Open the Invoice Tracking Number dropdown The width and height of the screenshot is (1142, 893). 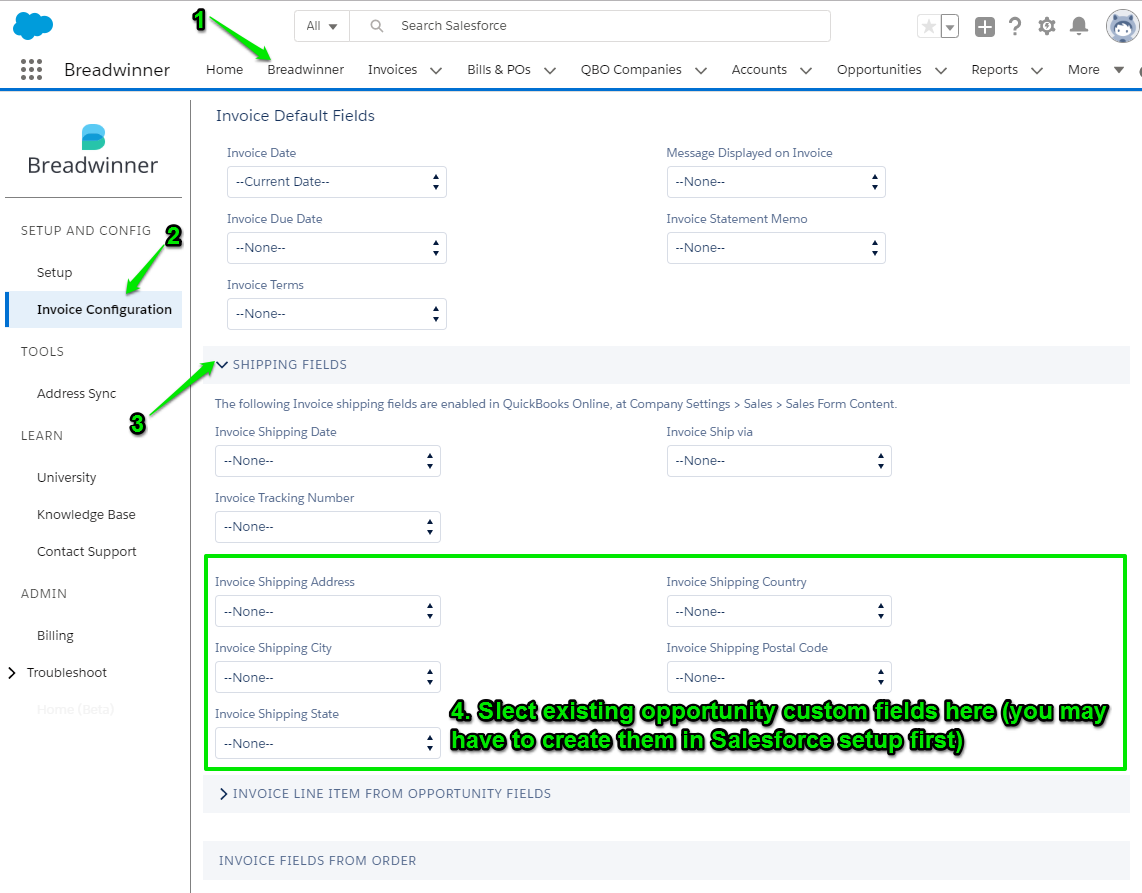pos(328,527)
